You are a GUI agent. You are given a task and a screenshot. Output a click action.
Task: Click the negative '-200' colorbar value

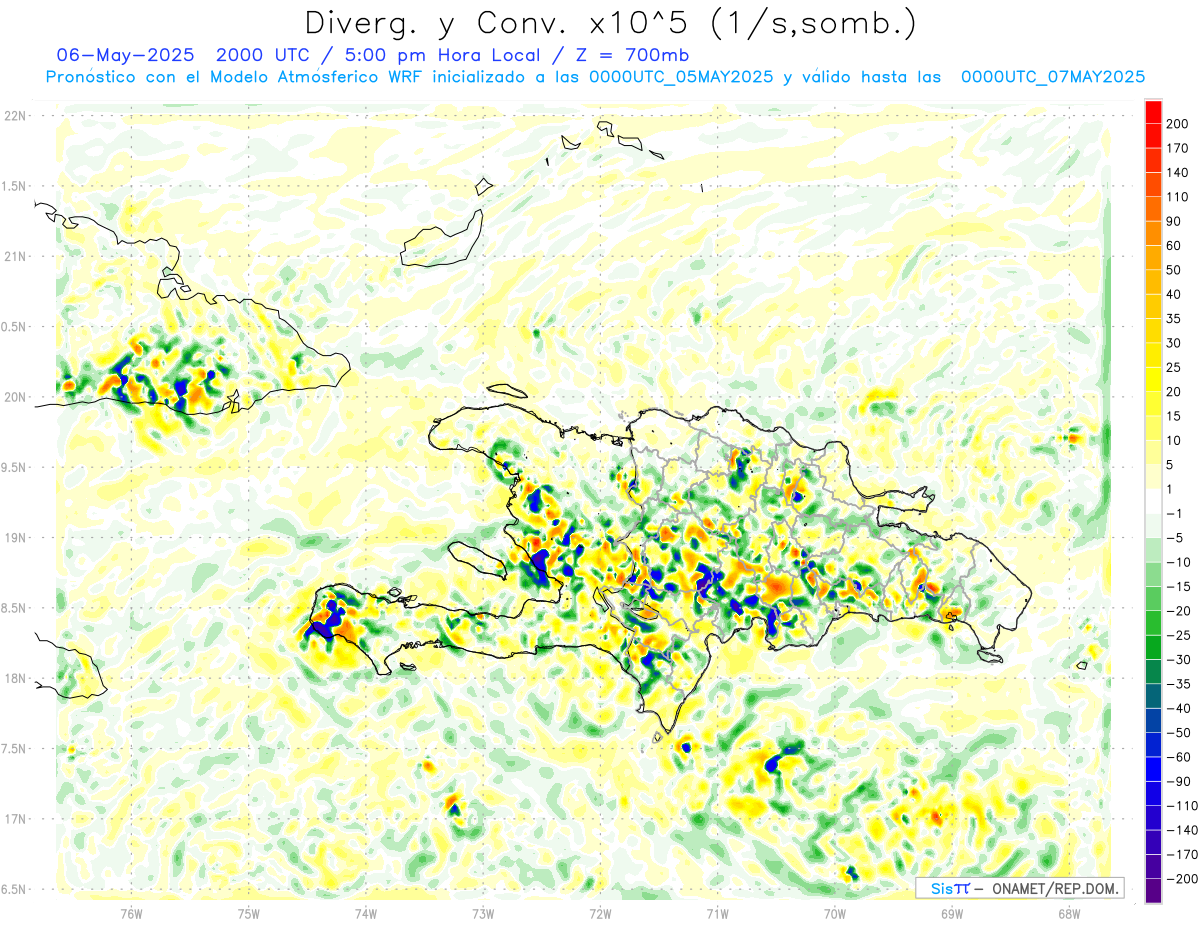pos(1181,878)
